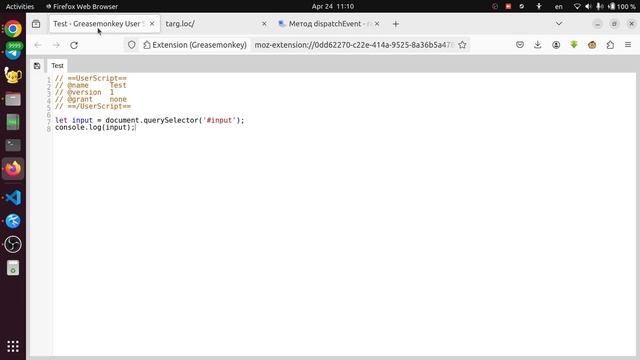Open the Extensions puzzle piece menu
Screen dimensions: 640x360
pyautogui.click(x=610, y=45)
